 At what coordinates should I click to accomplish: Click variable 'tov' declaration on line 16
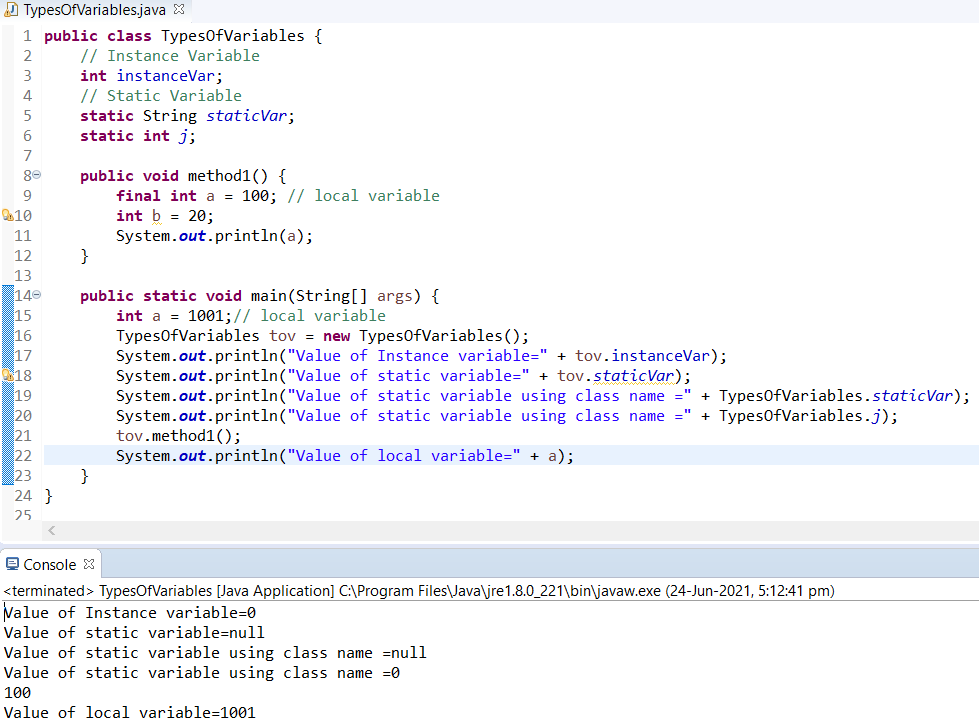pos(282,336)
